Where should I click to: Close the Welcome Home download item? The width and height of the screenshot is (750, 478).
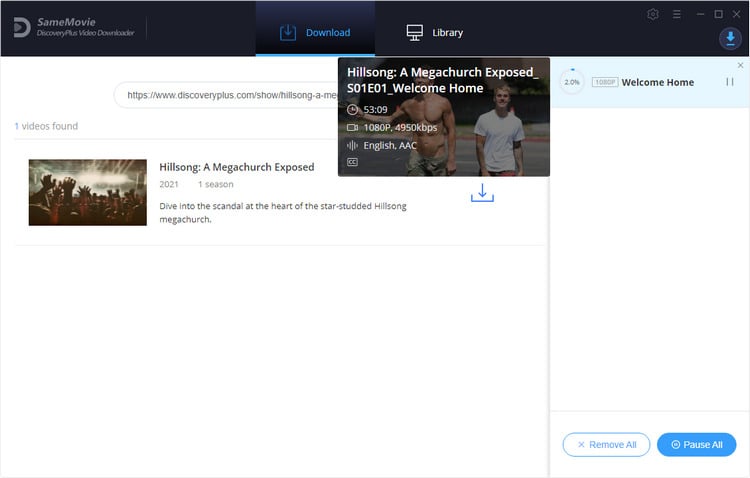click(x=740, y=65)
